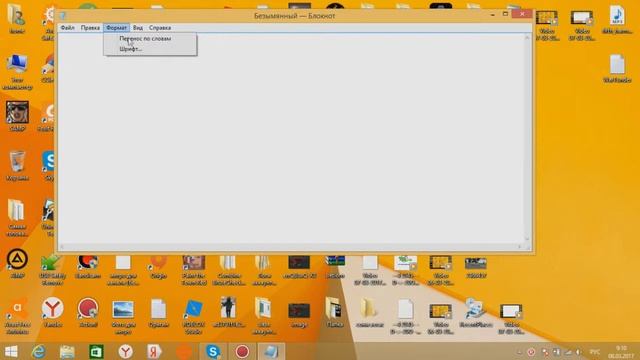Select the blue Roblox Studio desktop shortcut

(x=193, y=316)
